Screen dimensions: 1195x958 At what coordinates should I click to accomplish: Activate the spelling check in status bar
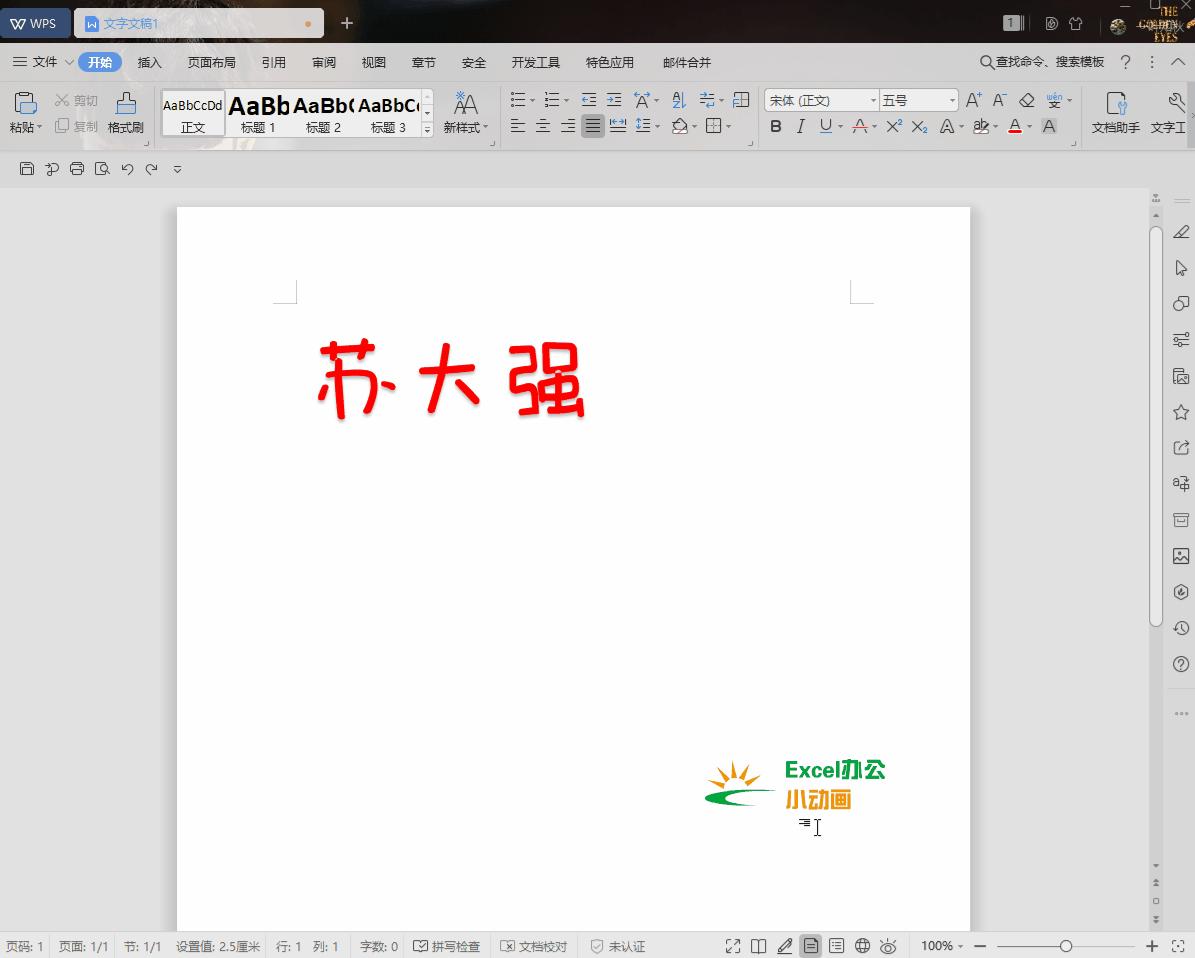pos(447,946)
